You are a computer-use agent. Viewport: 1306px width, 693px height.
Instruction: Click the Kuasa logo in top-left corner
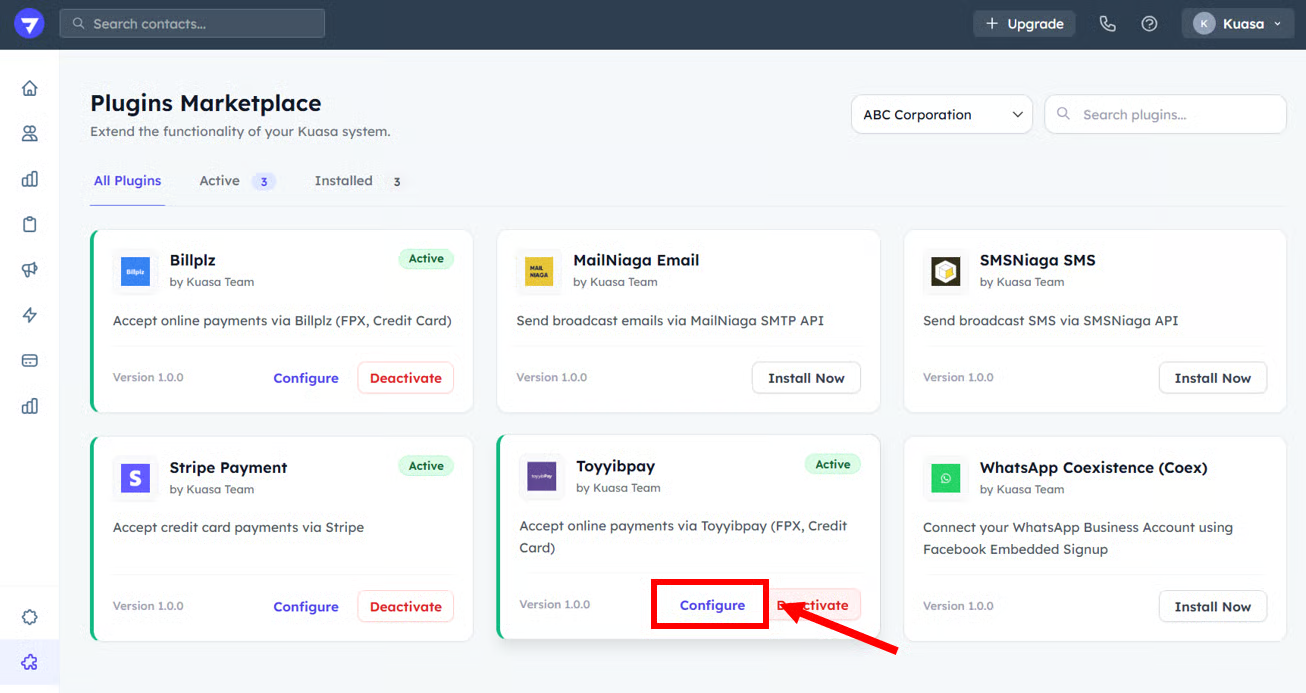tap(29, 24)
